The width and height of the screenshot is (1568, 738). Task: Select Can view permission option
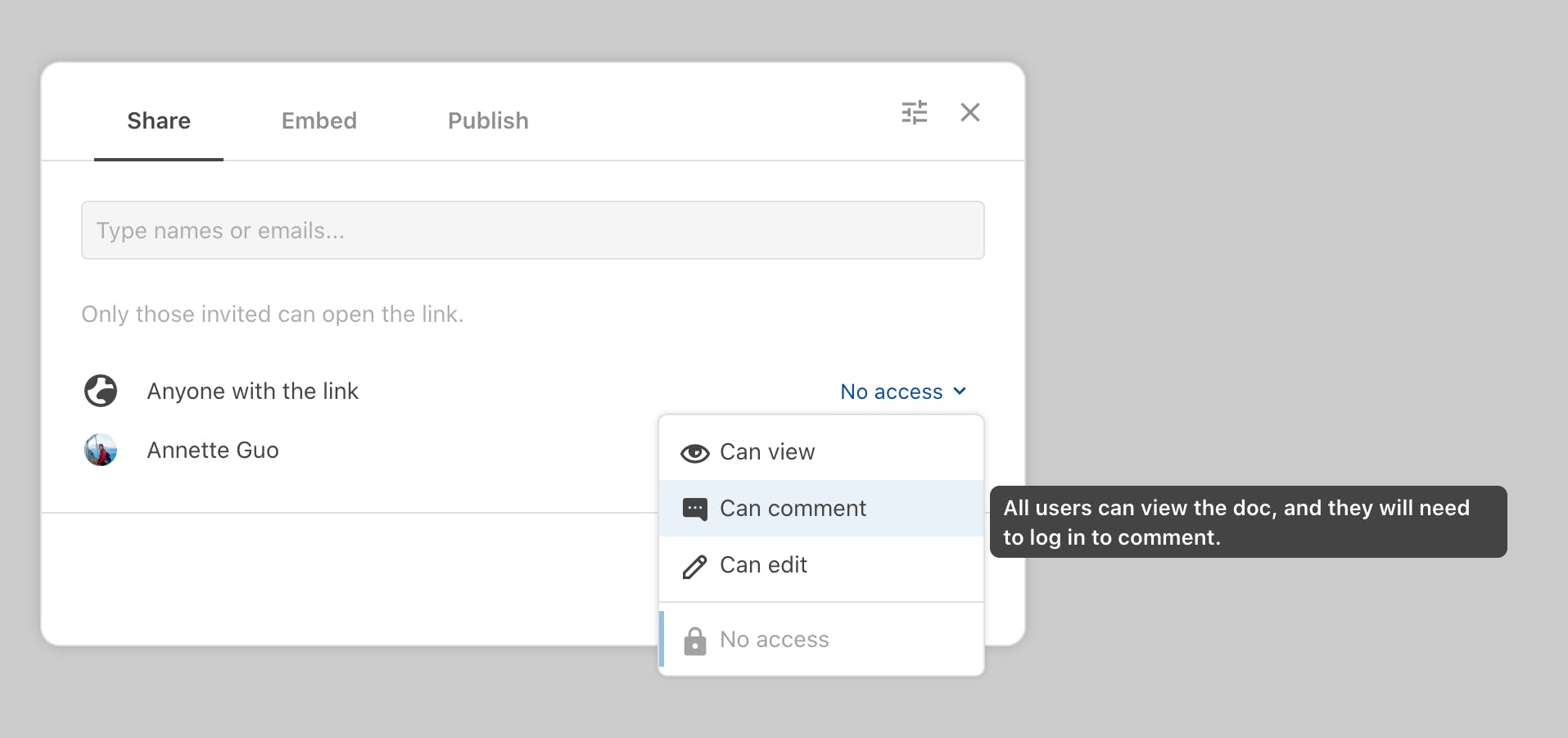pyautogui.click(x=767, y=452)
